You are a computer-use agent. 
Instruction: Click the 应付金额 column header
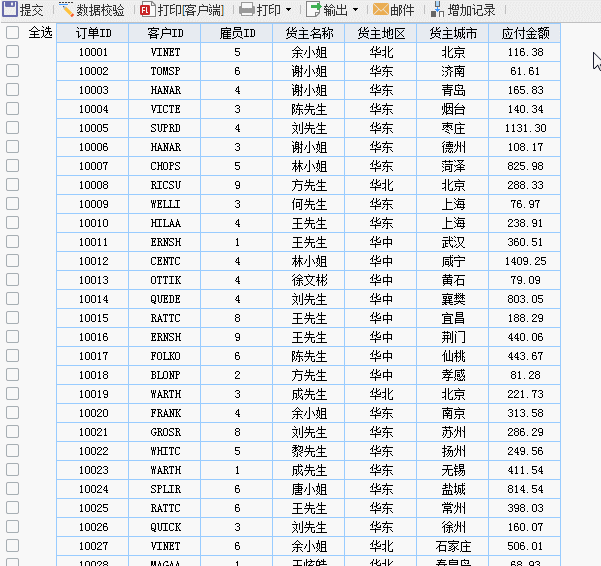525,33
